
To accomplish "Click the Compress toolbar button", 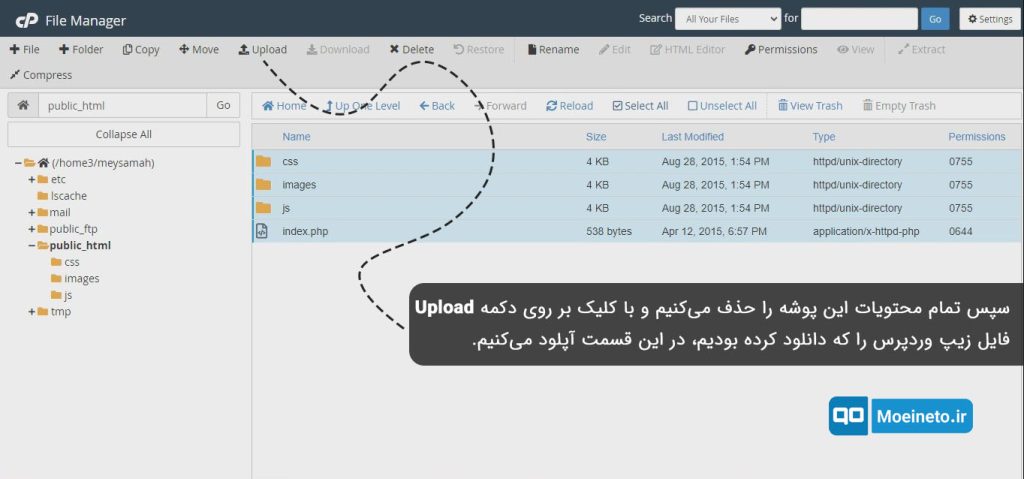I will [41, 75].
